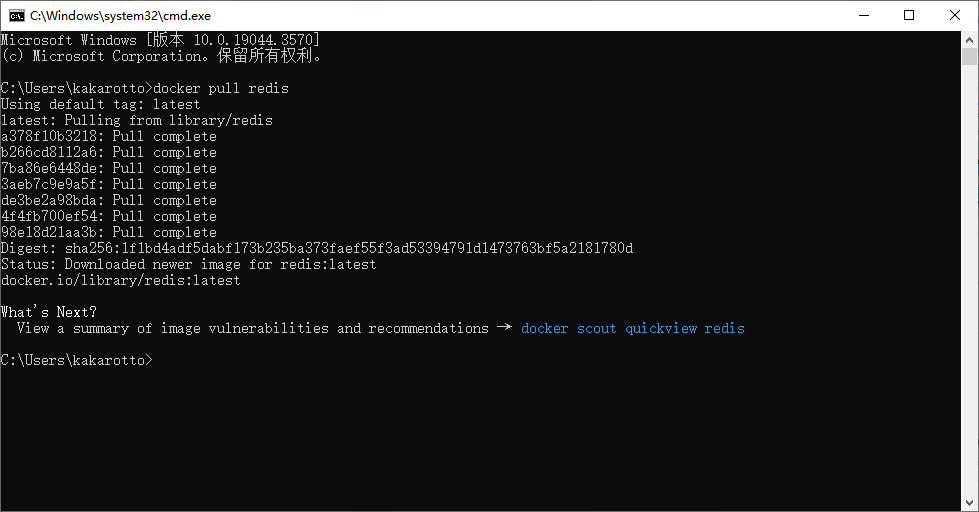The width and height of the screenshot is (979, 512).
Task: Click the typed 'docker pull redis' command
Action: point(220,88)
